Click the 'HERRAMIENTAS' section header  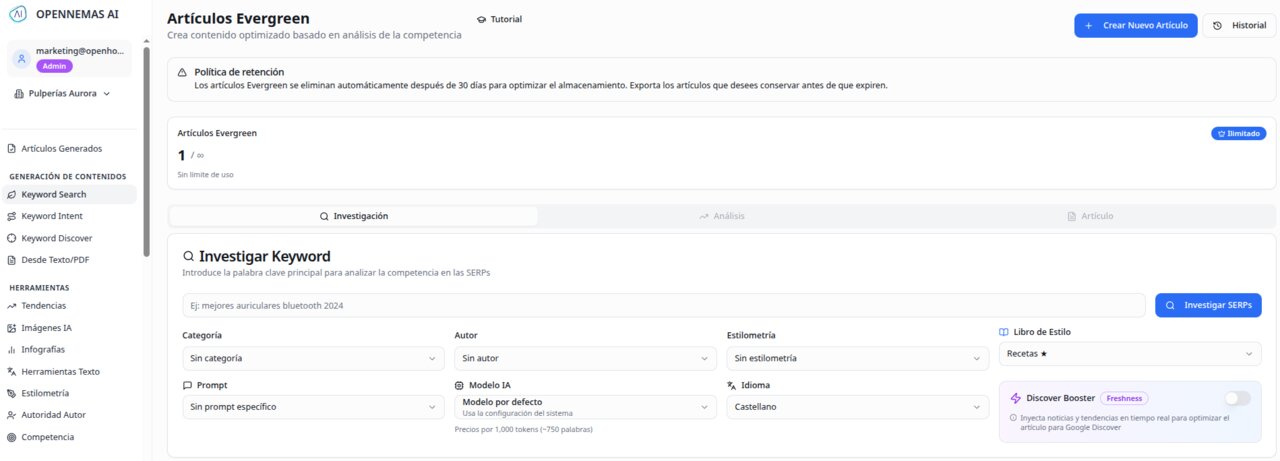click(x=39, y=287)
